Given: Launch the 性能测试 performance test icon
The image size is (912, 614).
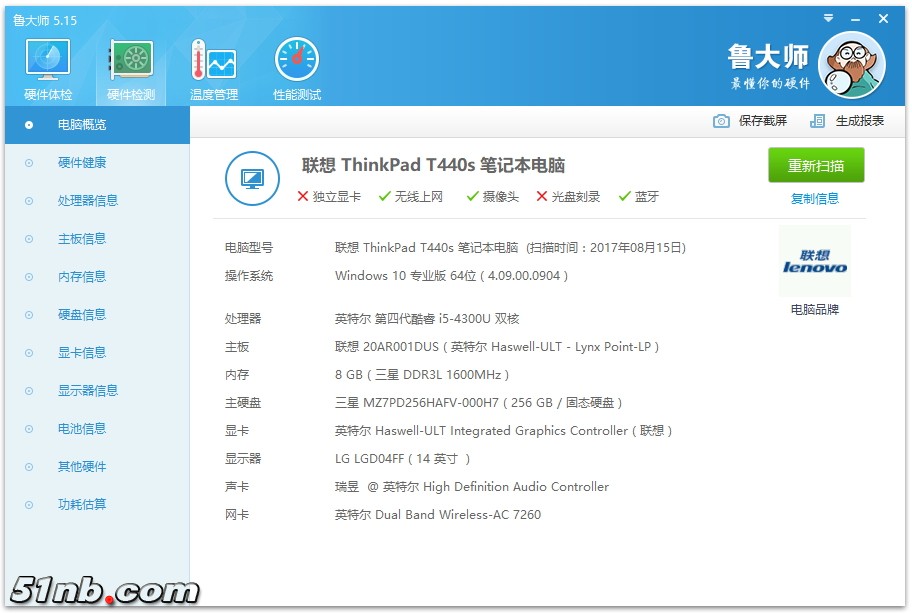Looking at the screenshot, I should click(x=297, y=60).
